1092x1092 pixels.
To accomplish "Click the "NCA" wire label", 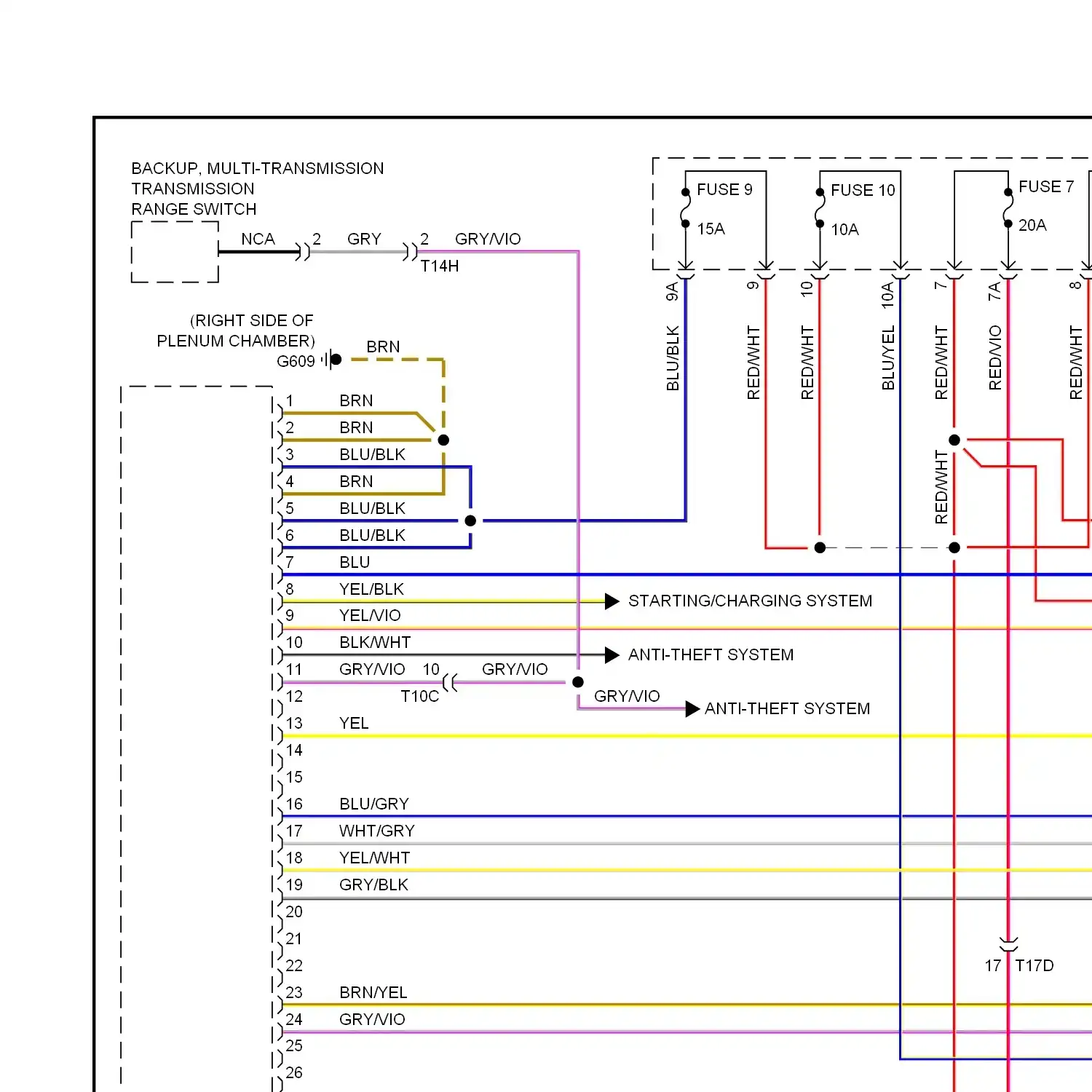I will point(258,239).
